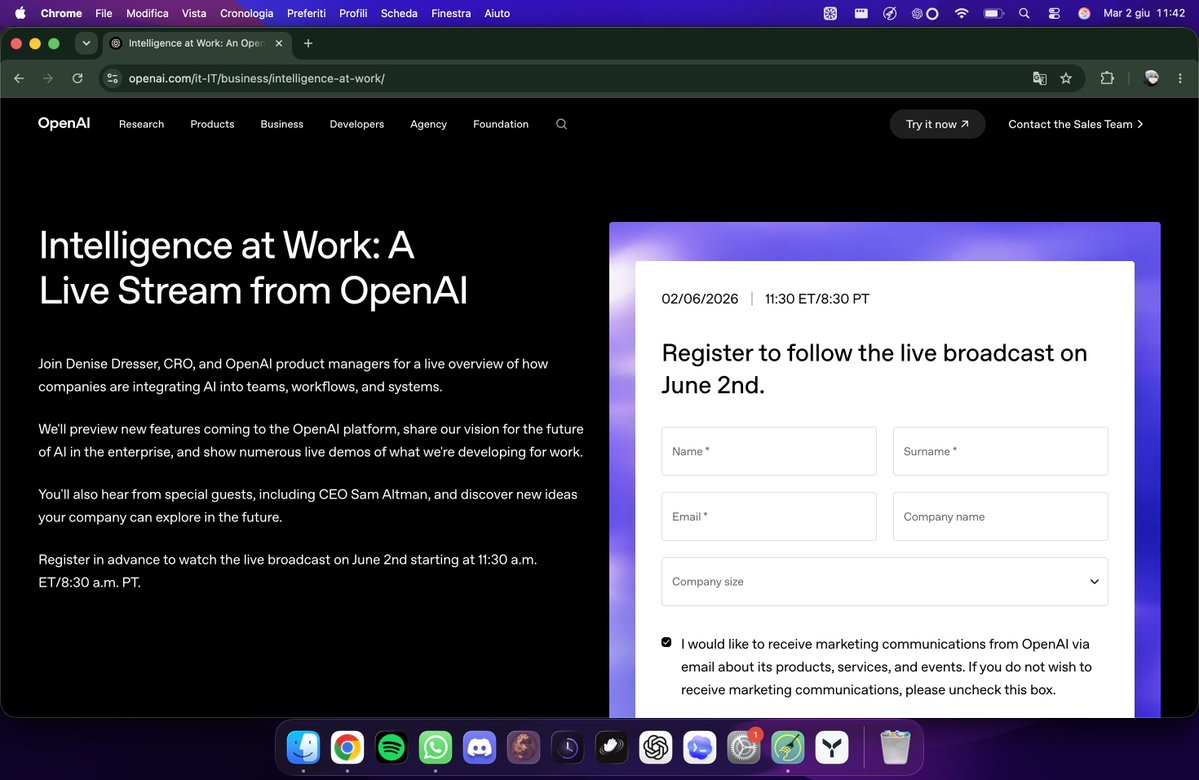The width and height of the screenshot is (1199, 780).
Task: Open Spotify from the dock
Action: pyautogui.click(x=392, y=747)
